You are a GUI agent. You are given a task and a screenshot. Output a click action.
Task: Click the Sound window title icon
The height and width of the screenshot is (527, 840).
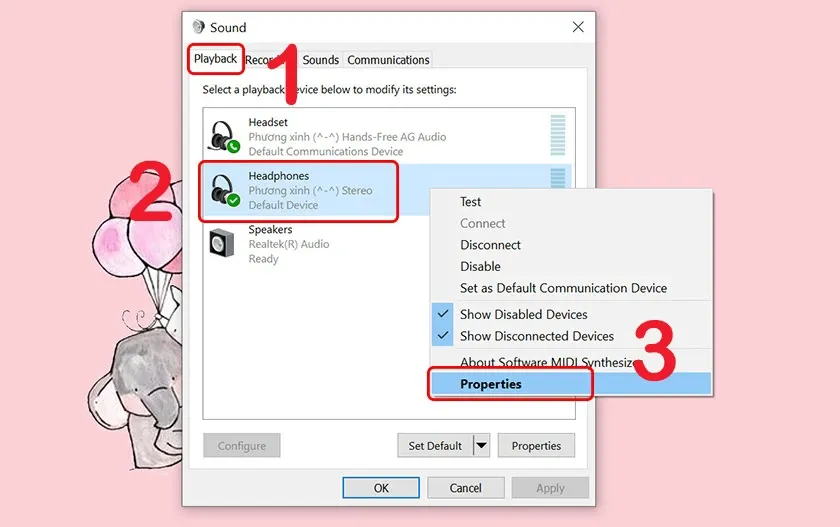pos(198,27)
